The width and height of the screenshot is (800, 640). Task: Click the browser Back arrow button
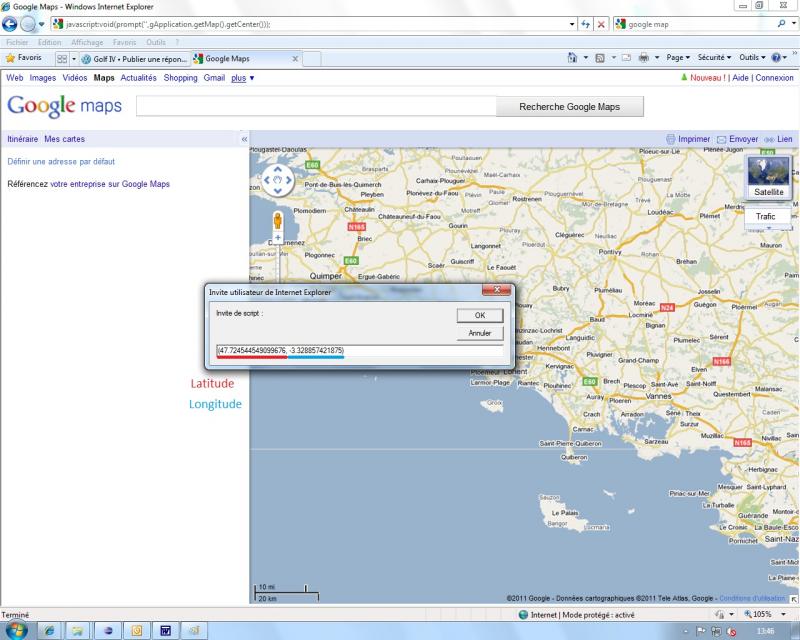click(9, 24)
